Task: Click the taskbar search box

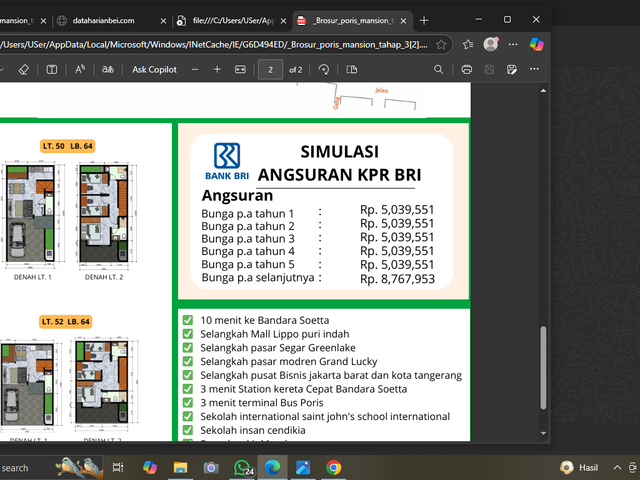Action: [x=51, y=468]
